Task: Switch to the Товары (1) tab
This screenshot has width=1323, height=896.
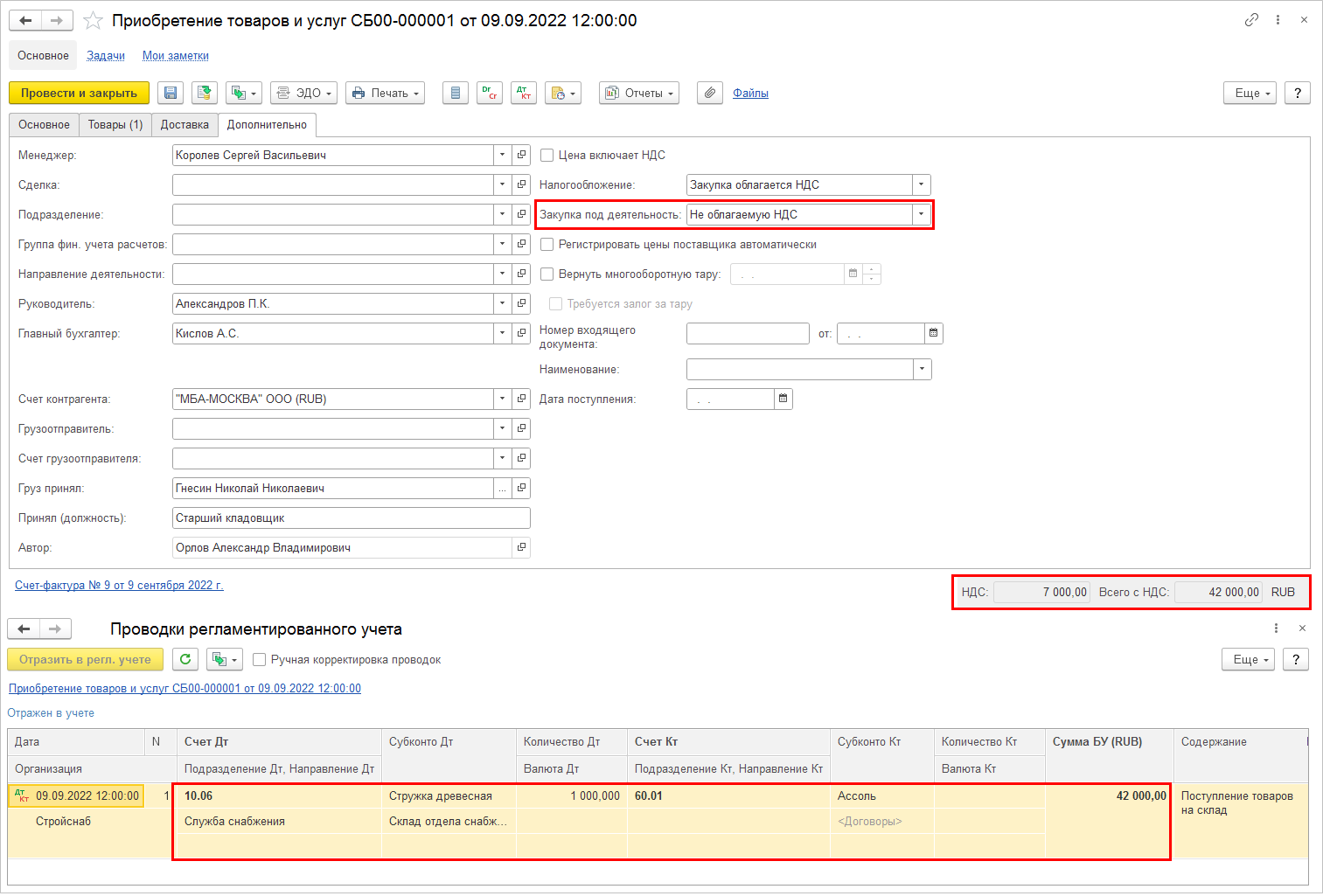Action: coord(115,125)
